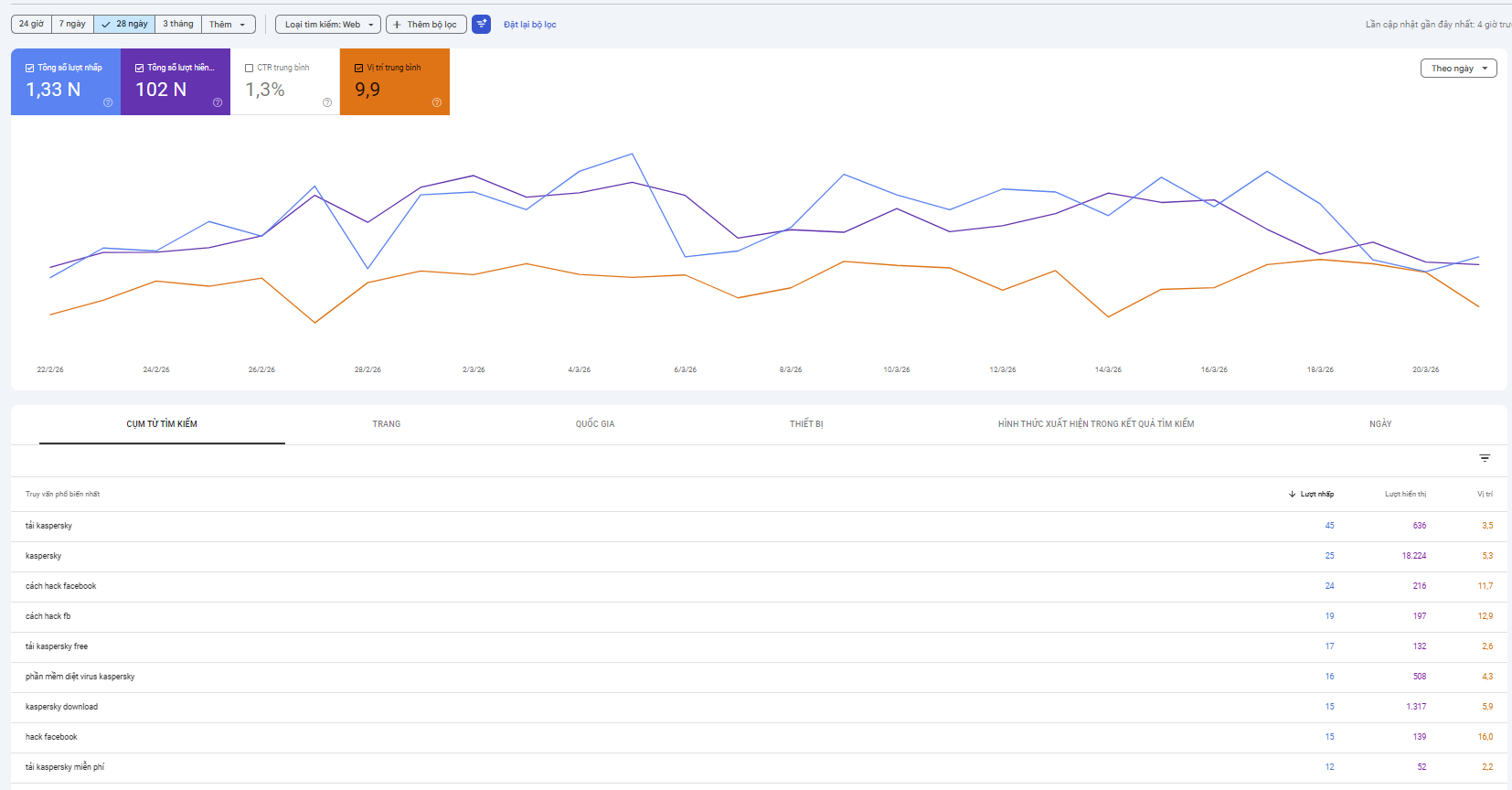Sort by Vị trí column header
The image size is (1512, 790).
pyautogui.click(x=1485, y=494)
